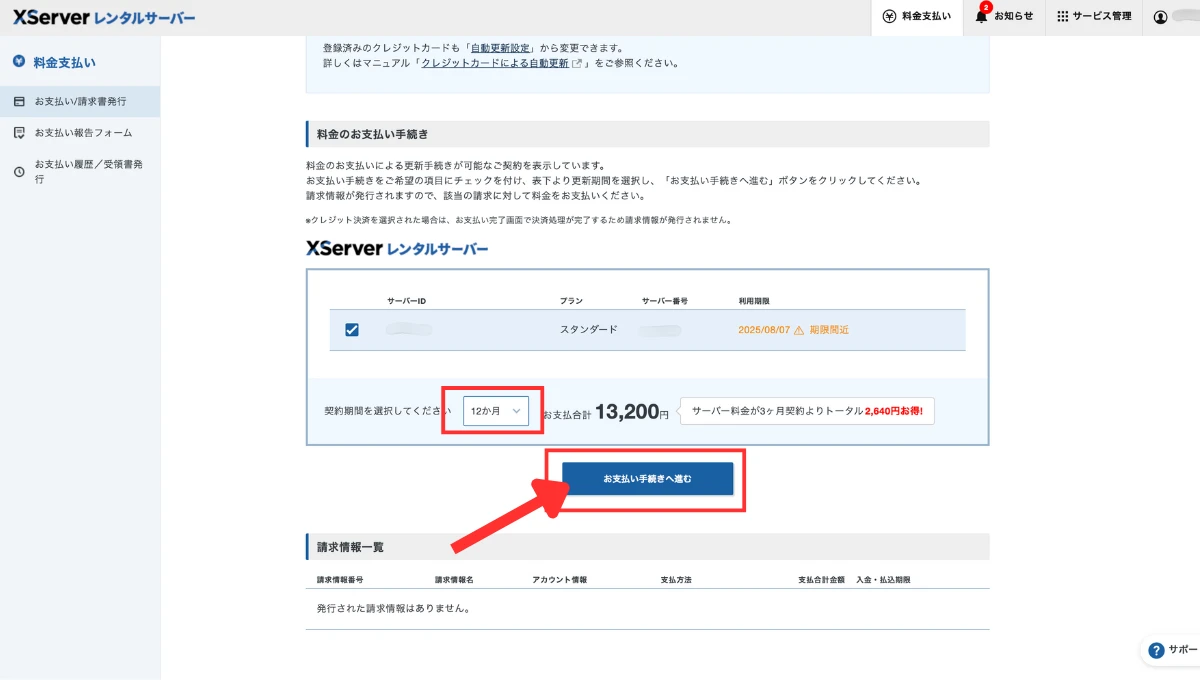Click the external link icon after クレジットカードによる自動更新
Screen dimensions: 1200x680
pyautogui.click(x=577, y=63)
